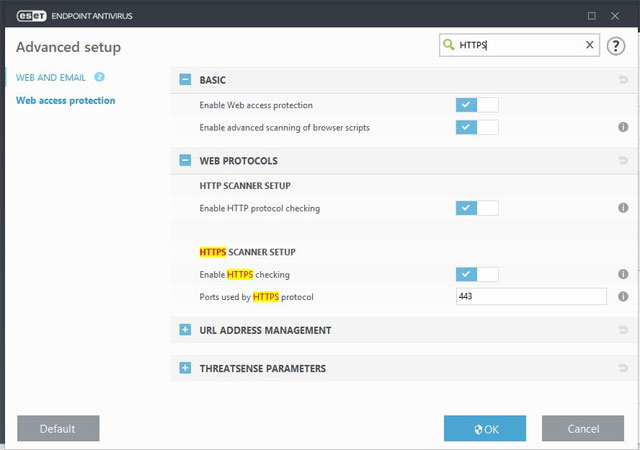Expand the URL ADDRESS MANAGEMENT section
The image size is (640, 450).
185,330
